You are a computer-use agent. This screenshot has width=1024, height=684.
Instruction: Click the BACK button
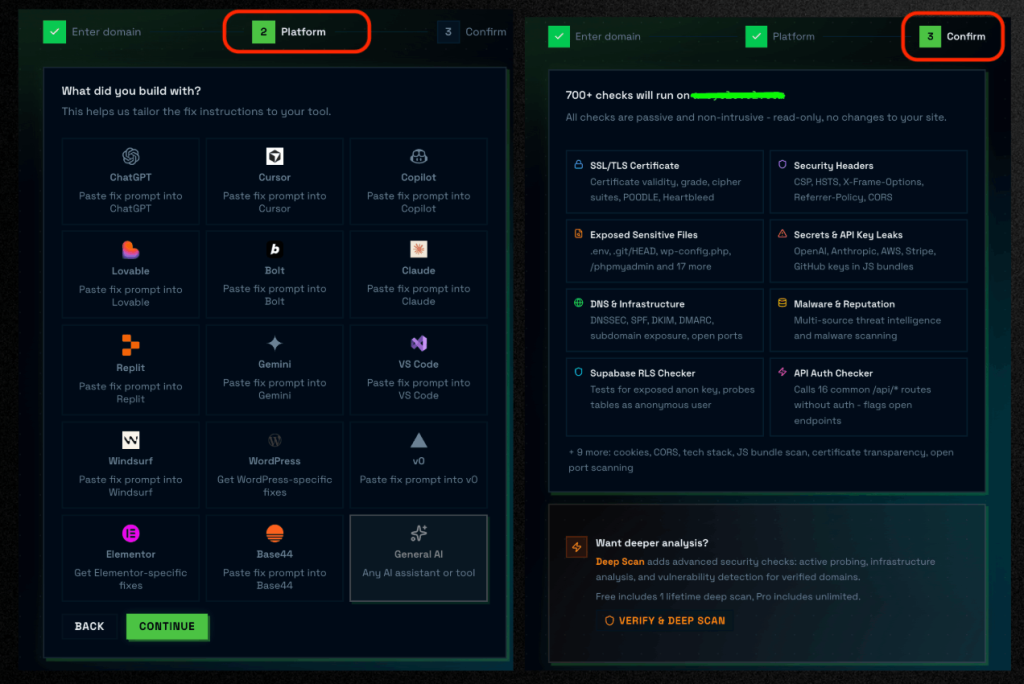(89, 626)
